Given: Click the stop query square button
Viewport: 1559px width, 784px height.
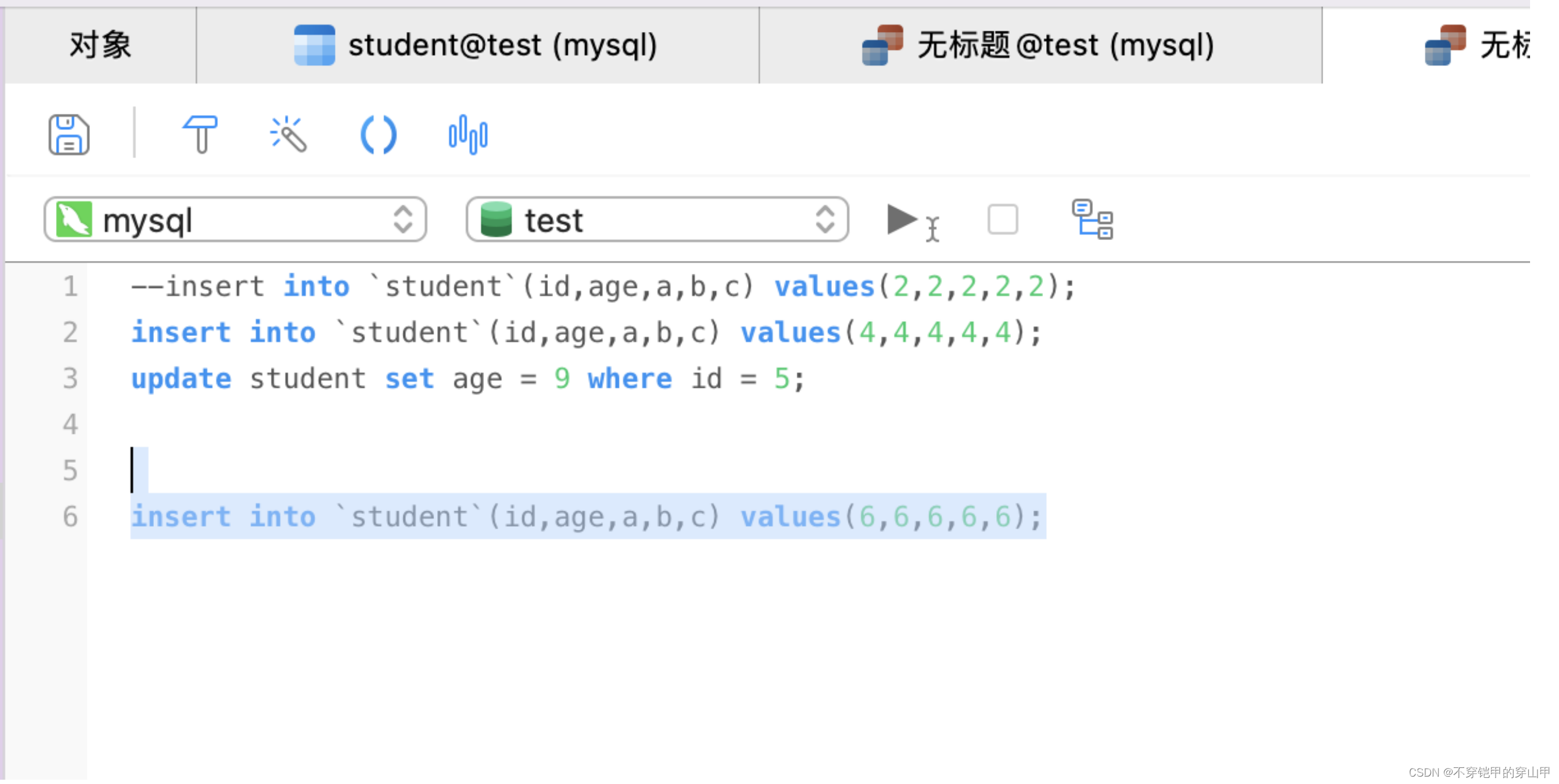Looking at the screenshot, I should pyautogui.click(x=1002, y=220).
